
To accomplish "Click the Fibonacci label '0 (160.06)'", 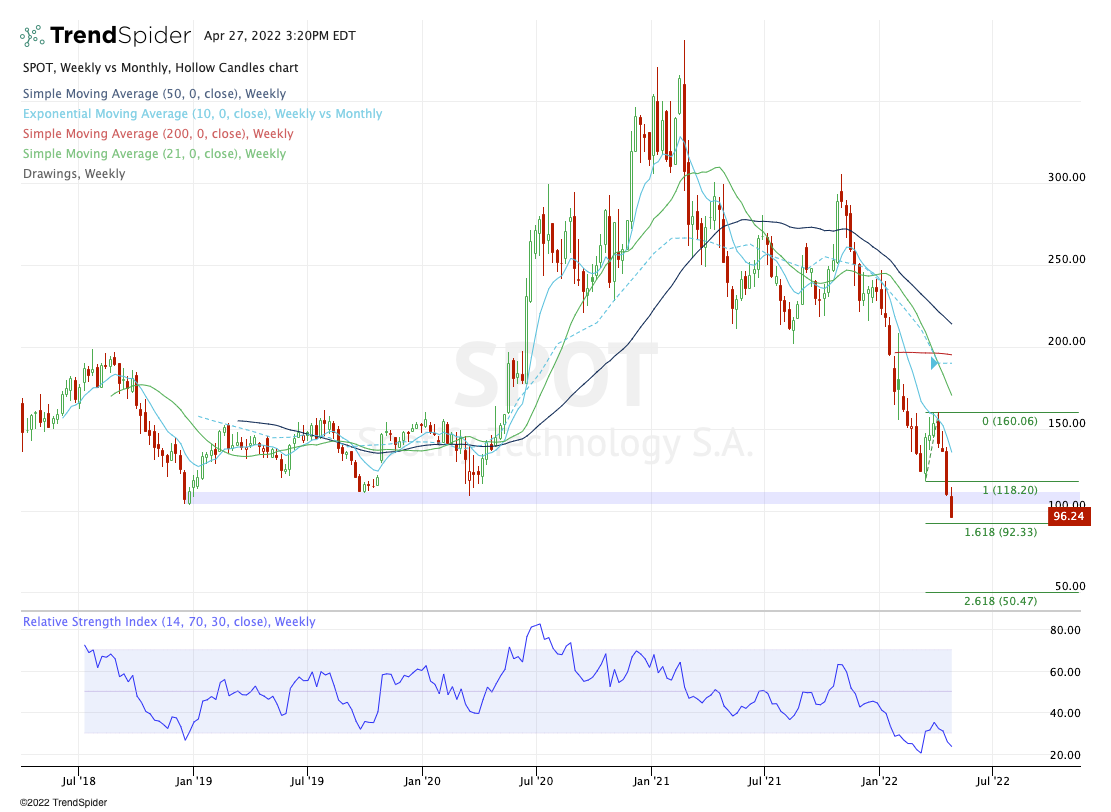I will 1010,421.
